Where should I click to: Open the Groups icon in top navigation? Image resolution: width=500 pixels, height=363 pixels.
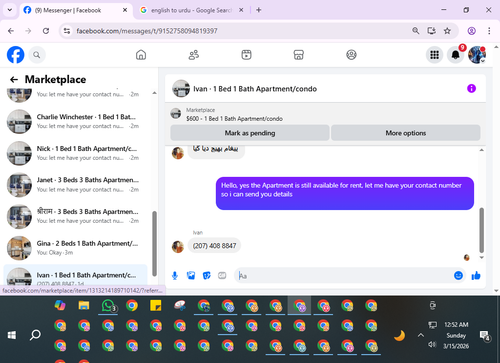pyautogui.click(x=351, y=55)
